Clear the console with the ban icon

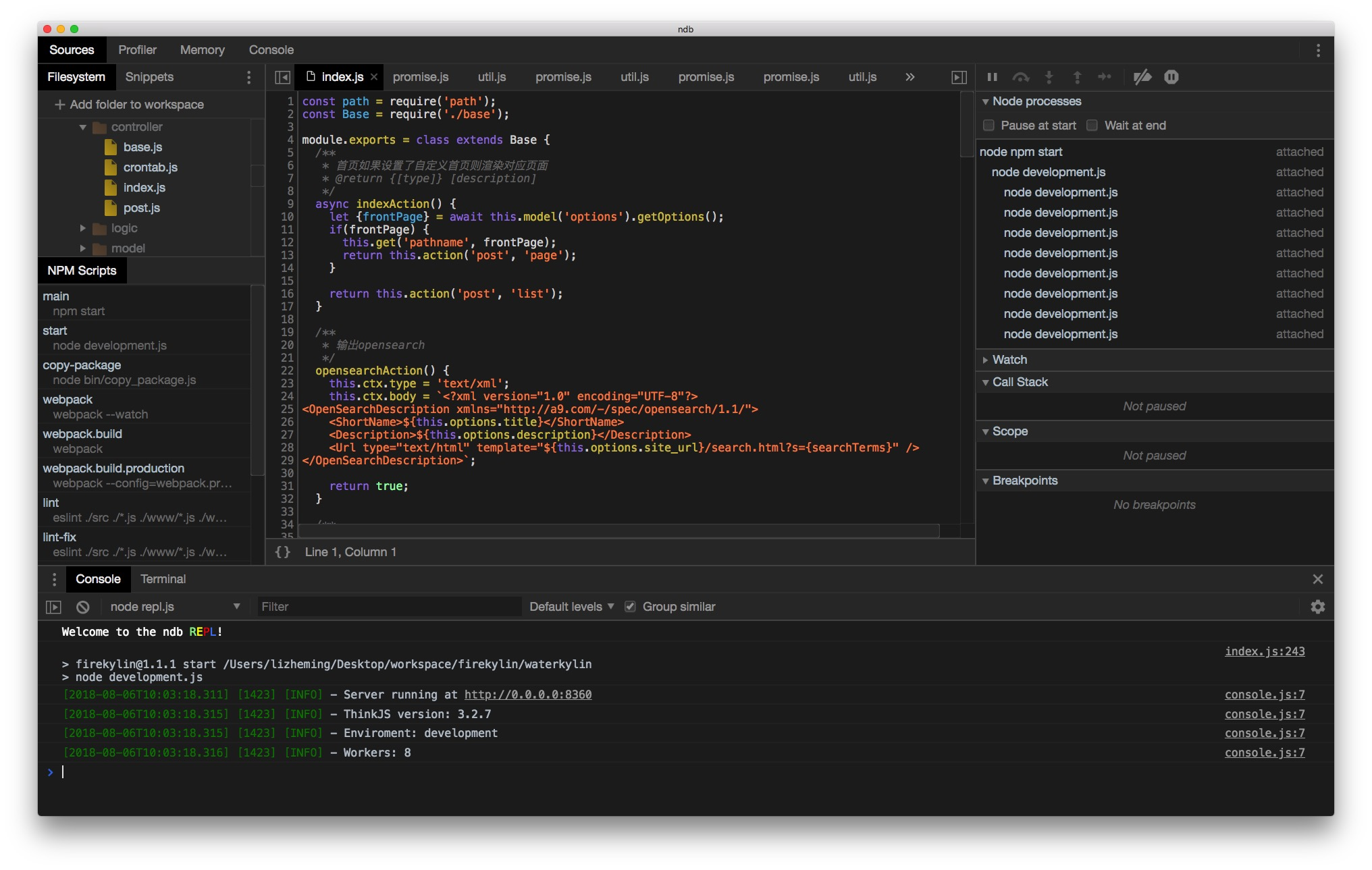pyautogui.click(x=83, y=607)
